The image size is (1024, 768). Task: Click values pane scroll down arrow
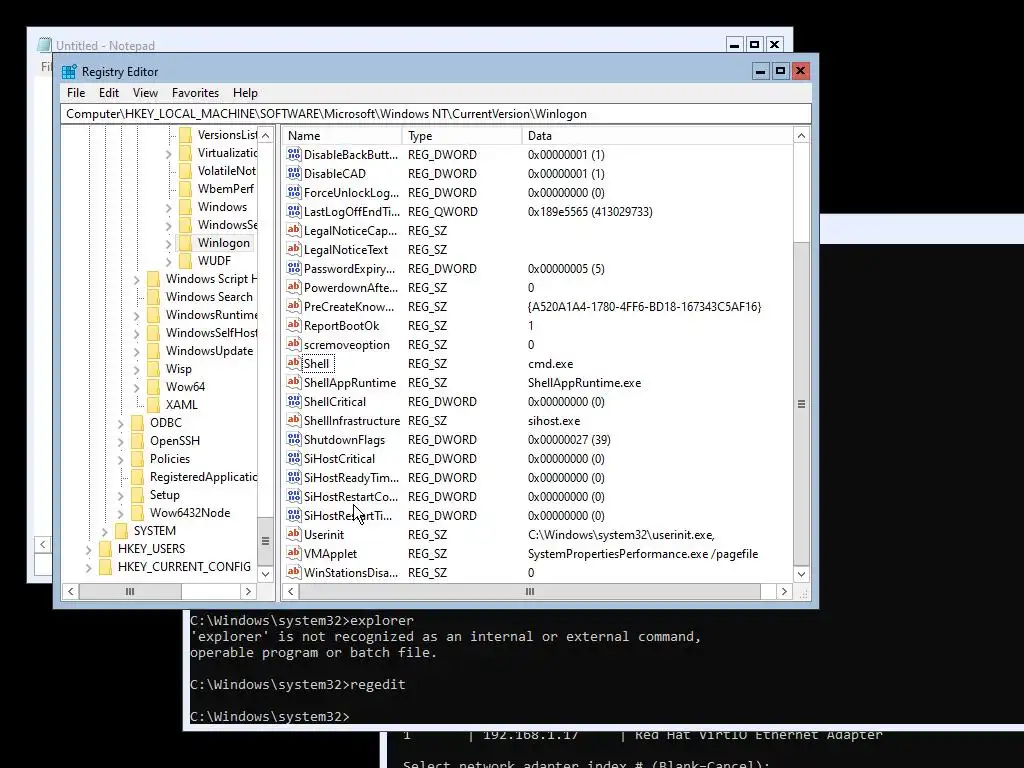click(x=801, y=574)
